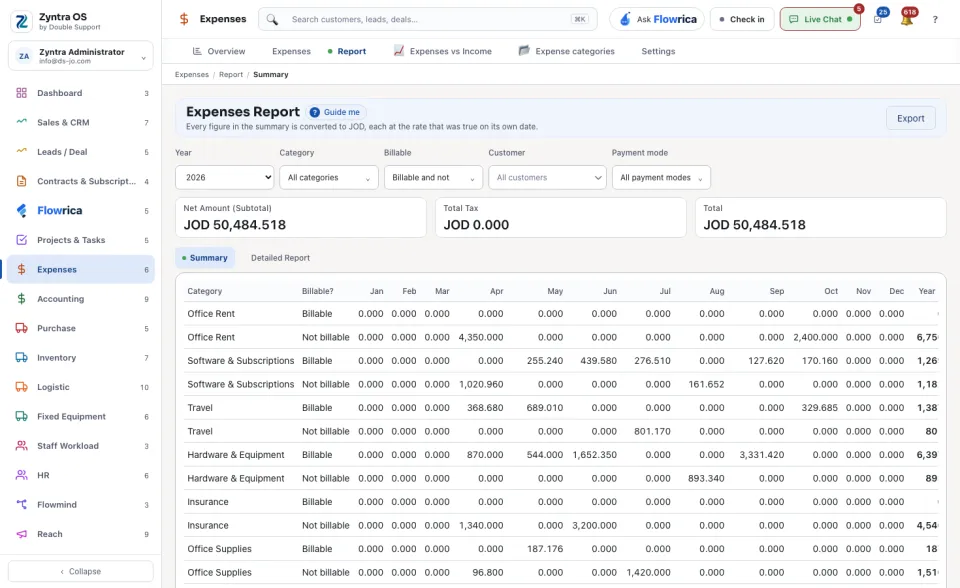Click the 893.340 Hardware & Equipment cell

706,478
